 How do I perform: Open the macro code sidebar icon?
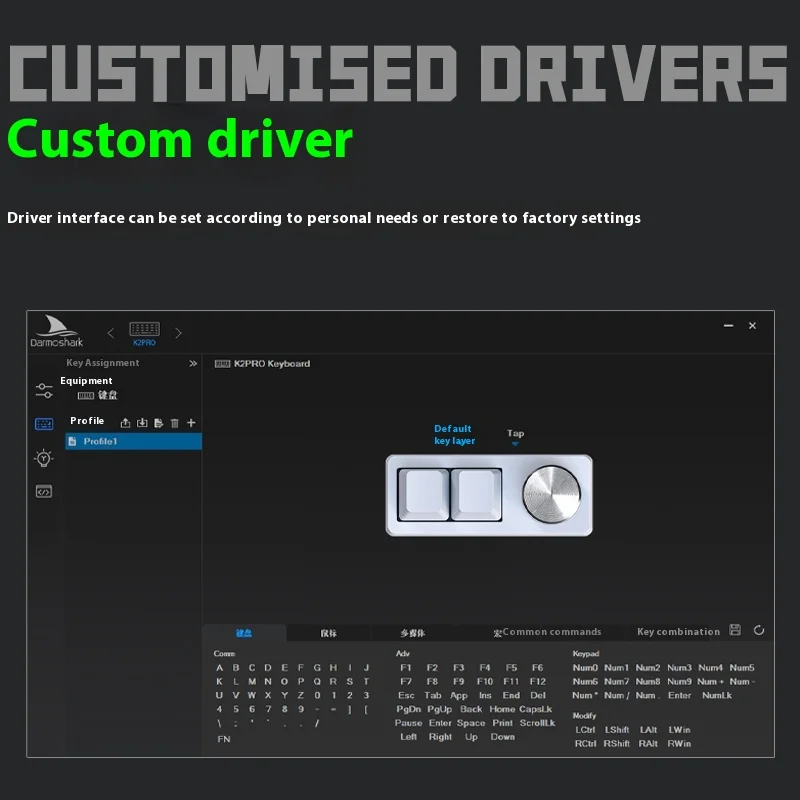(x=44, y=491)
